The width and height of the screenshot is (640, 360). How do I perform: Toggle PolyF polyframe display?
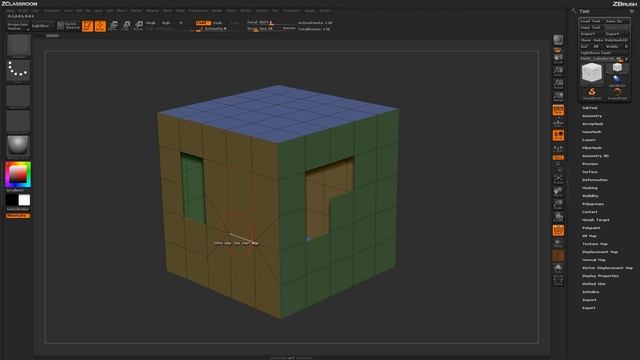point(558,230)
